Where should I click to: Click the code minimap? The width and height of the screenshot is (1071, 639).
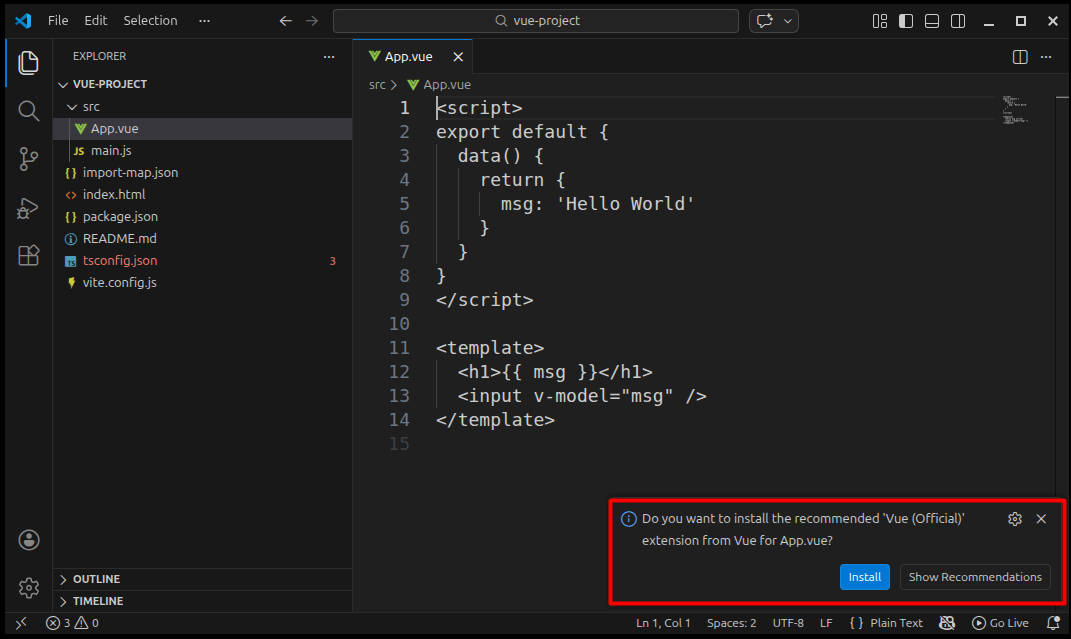(x=1016, y=110)
